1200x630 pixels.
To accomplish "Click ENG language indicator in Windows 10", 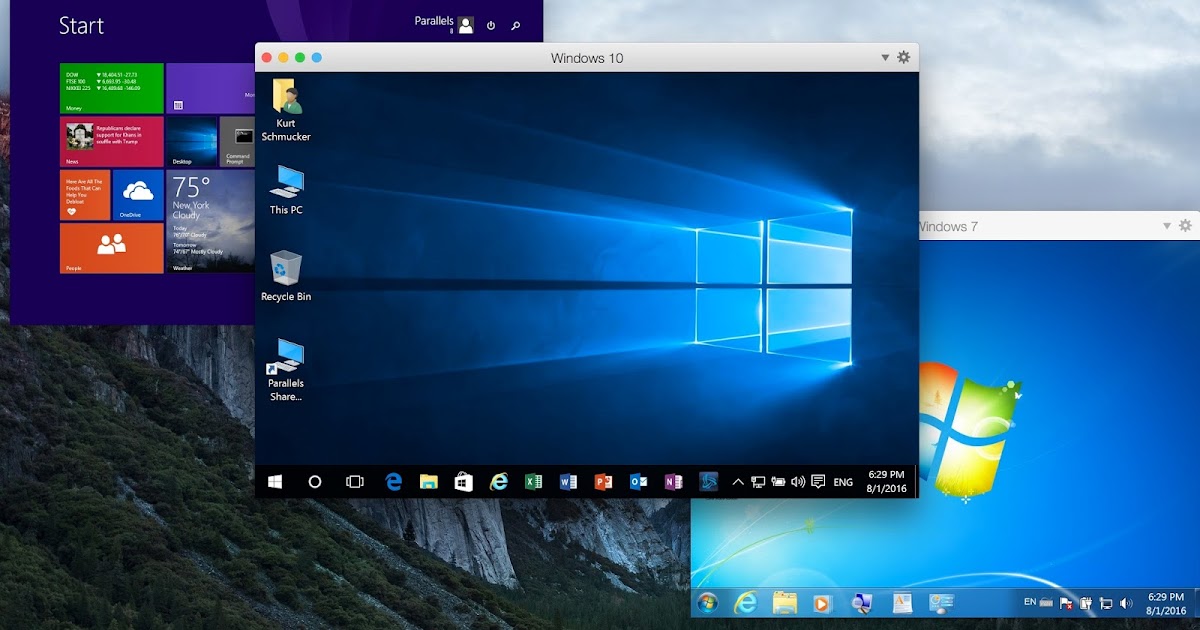I will coord(843,482).
